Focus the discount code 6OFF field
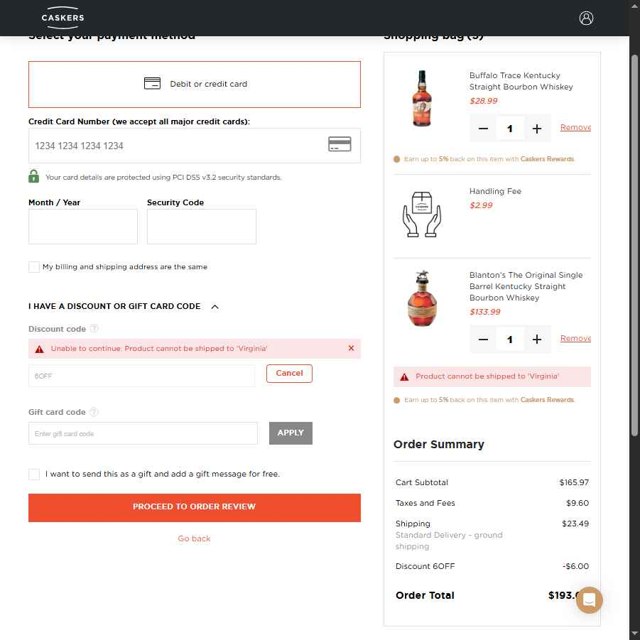 coord(142,376)
